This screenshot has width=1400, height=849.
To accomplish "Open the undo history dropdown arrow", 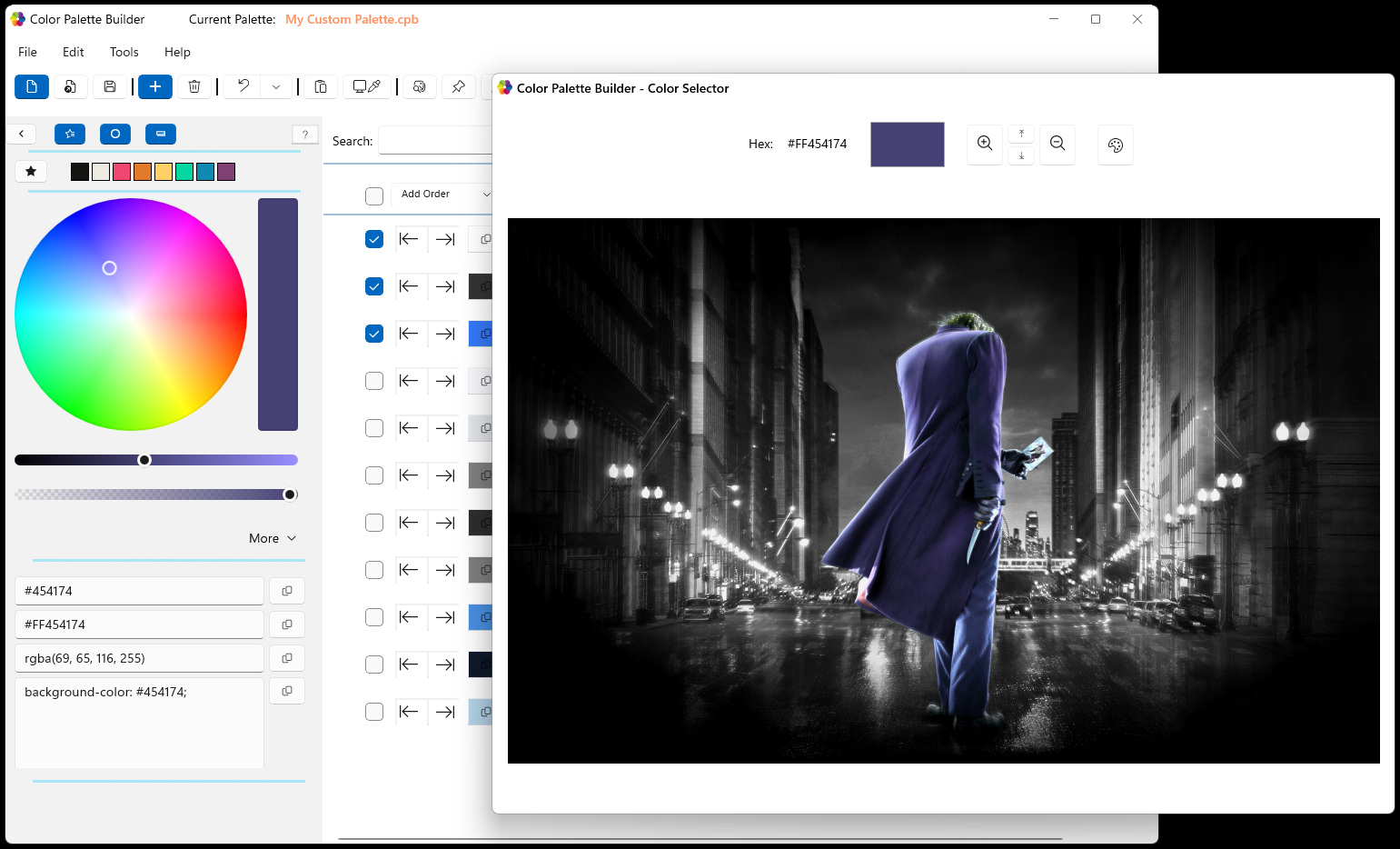I will click(x=276, y=86).
